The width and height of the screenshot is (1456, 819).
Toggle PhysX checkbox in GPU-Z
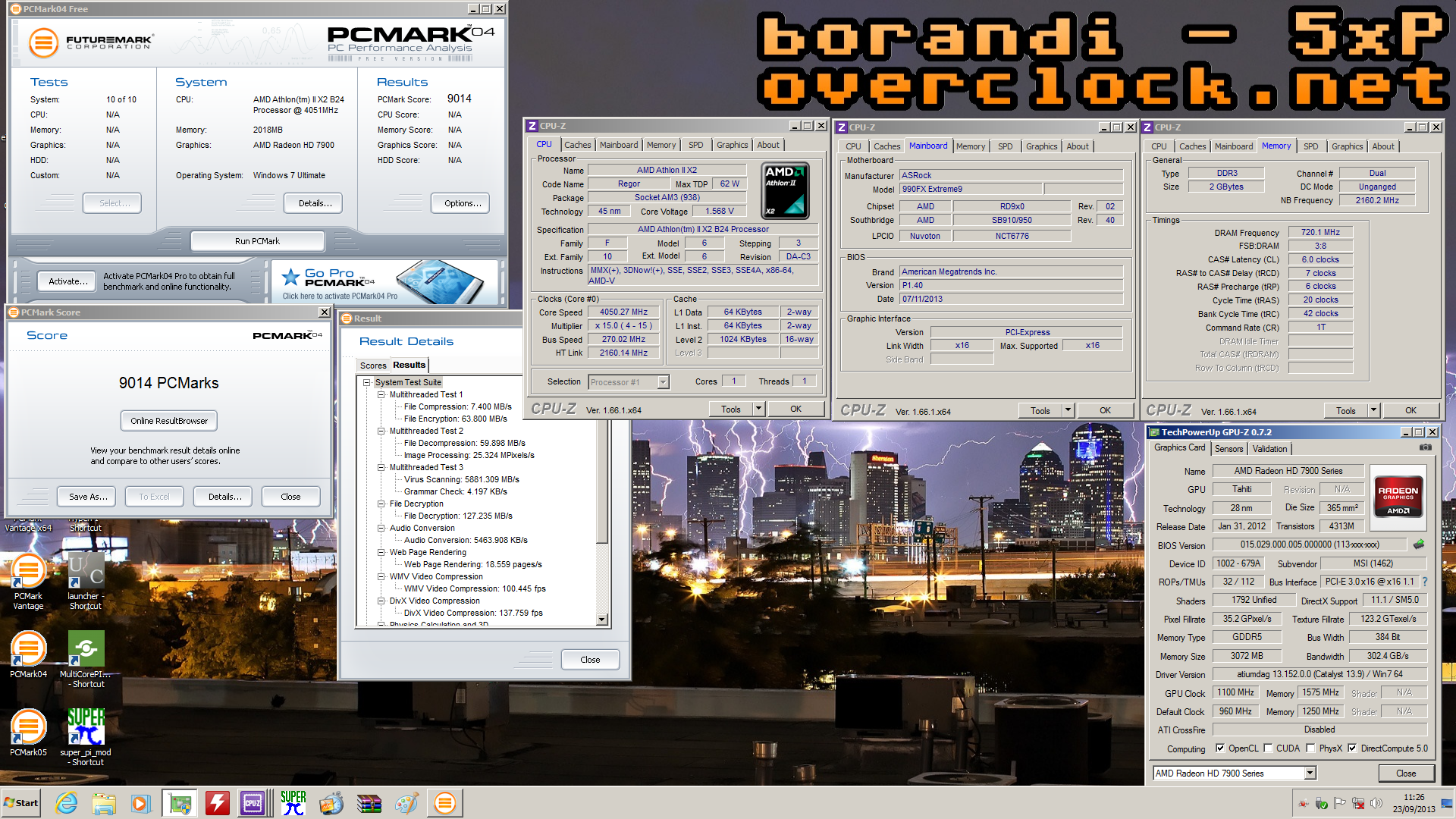(x=1310, y=748)
